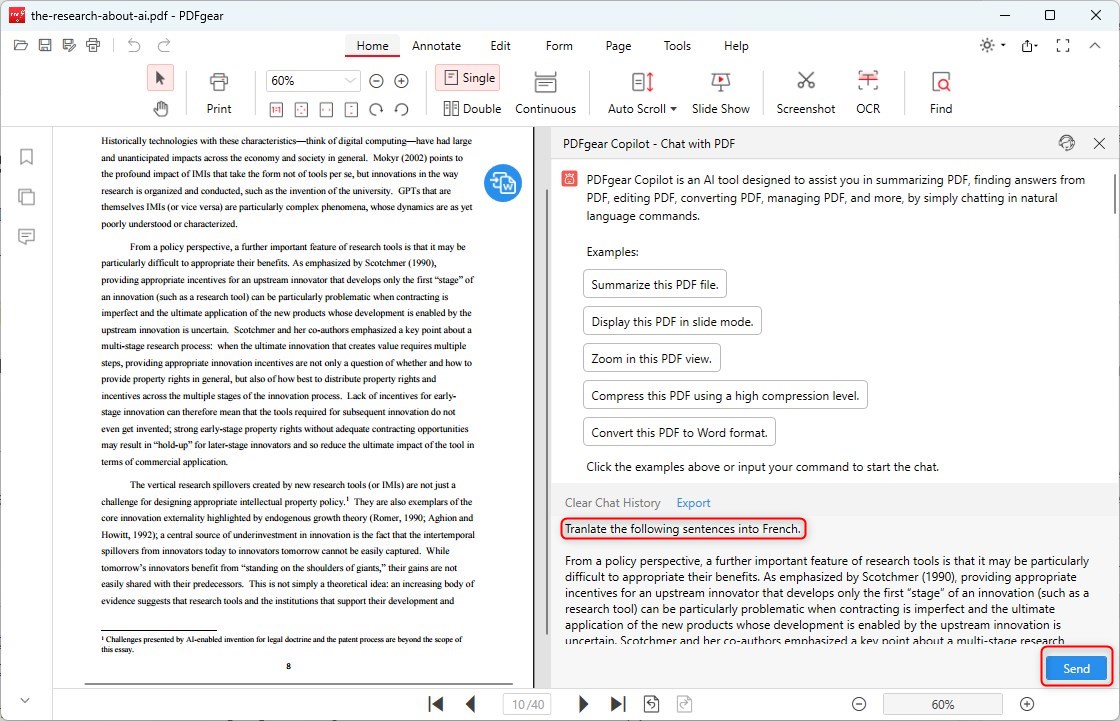1120x721 pixels.
Task: Jump to the last page
Action: click(x=618, y=704)
